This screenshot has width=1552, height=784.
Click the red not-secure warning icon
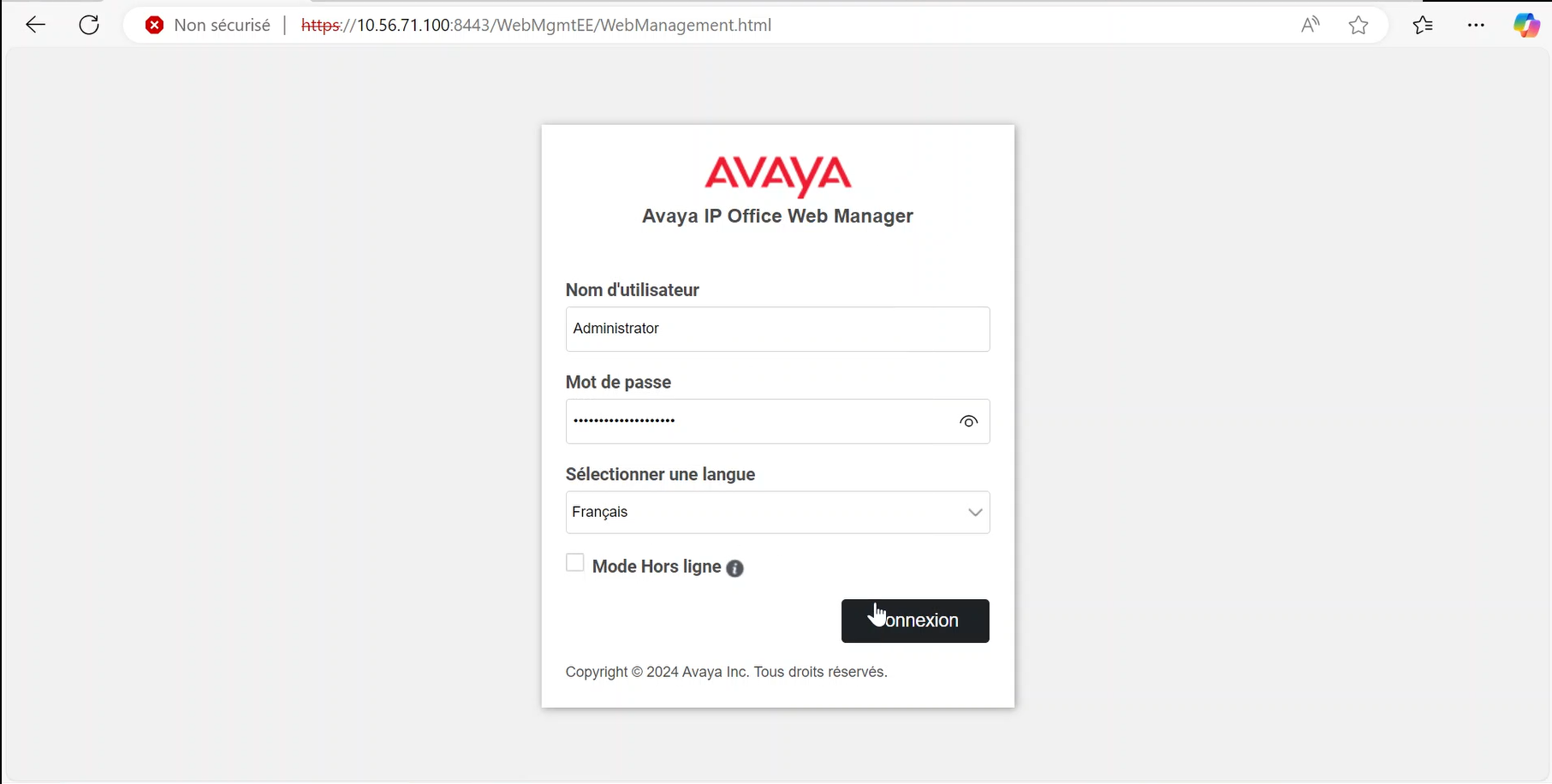154,25
